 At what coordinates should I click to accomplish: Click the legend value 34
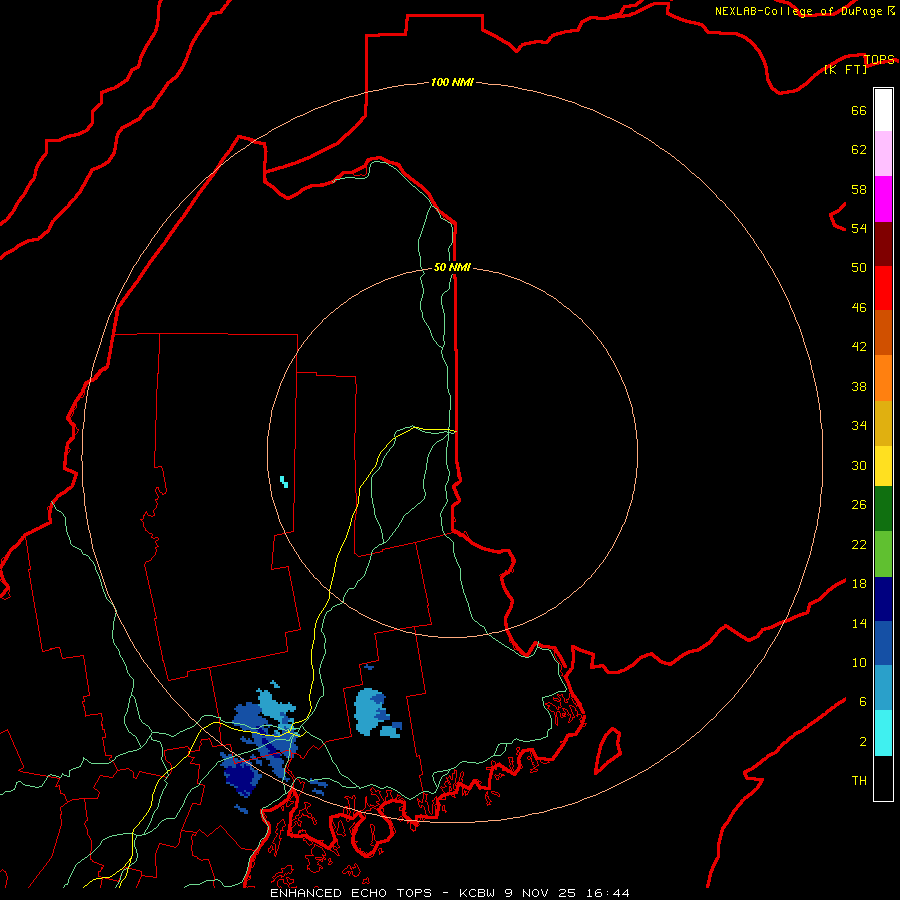tap(859, 426)
